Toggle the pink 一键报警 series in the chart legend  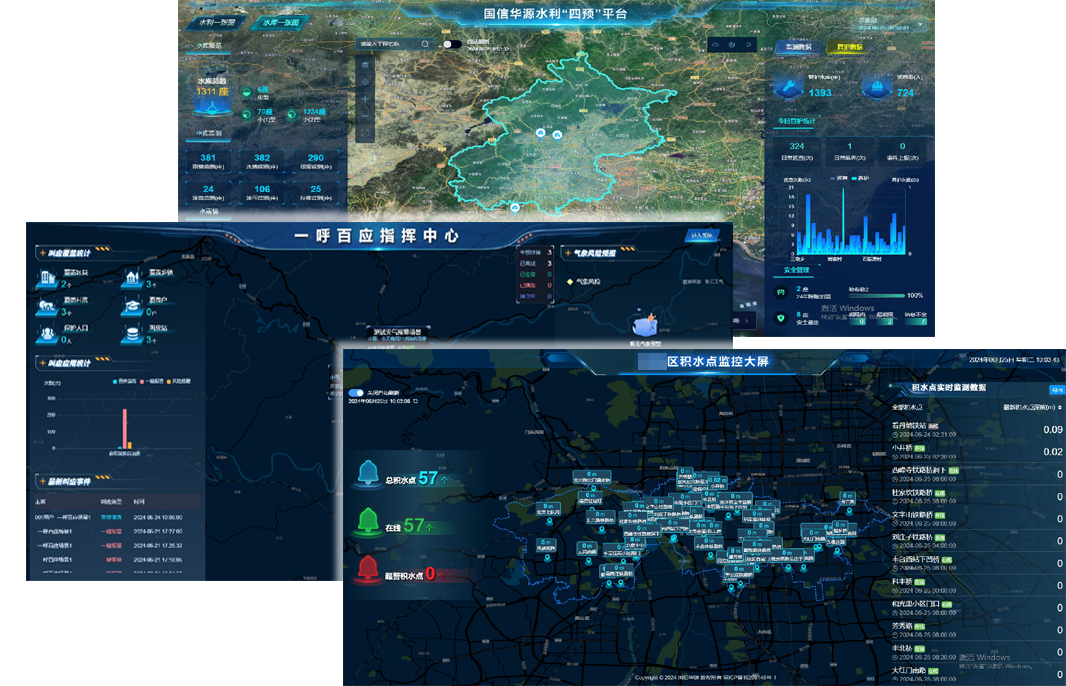click(150, 381)
